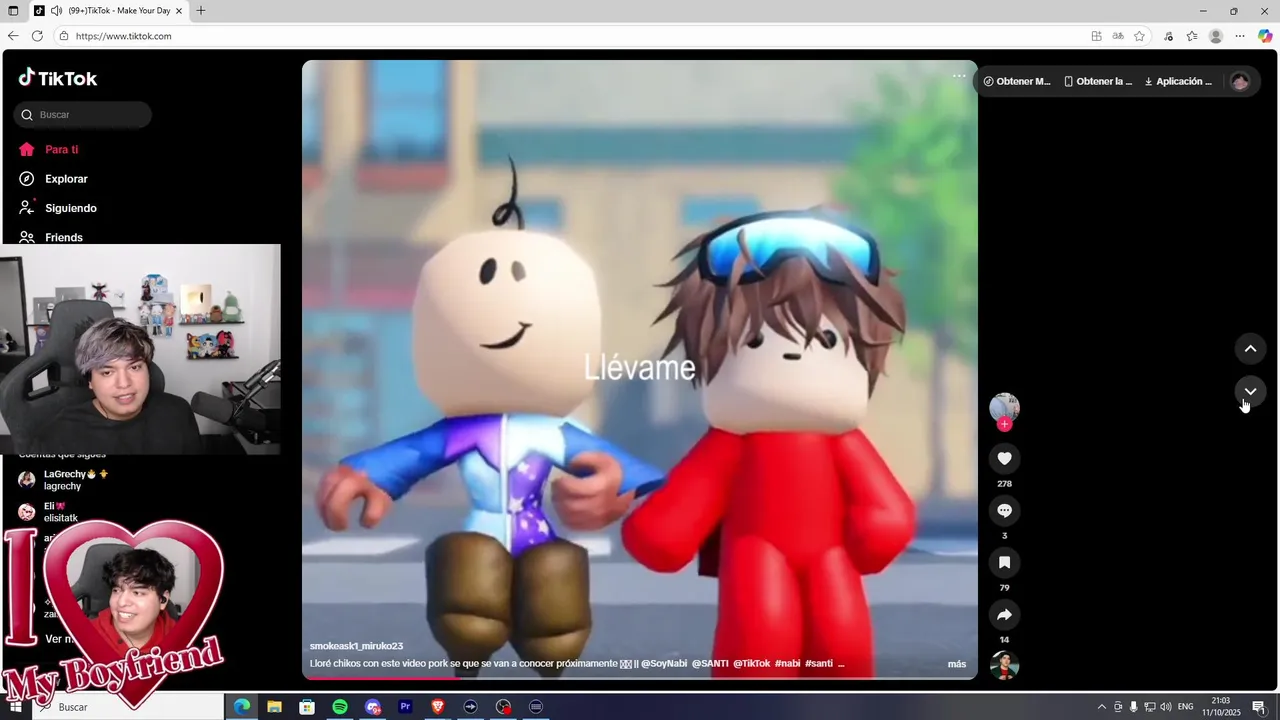Click into the Buscar search field
Image resolution: width=1280 pixels, height=720 pixels.
click(x=83, y=115)
